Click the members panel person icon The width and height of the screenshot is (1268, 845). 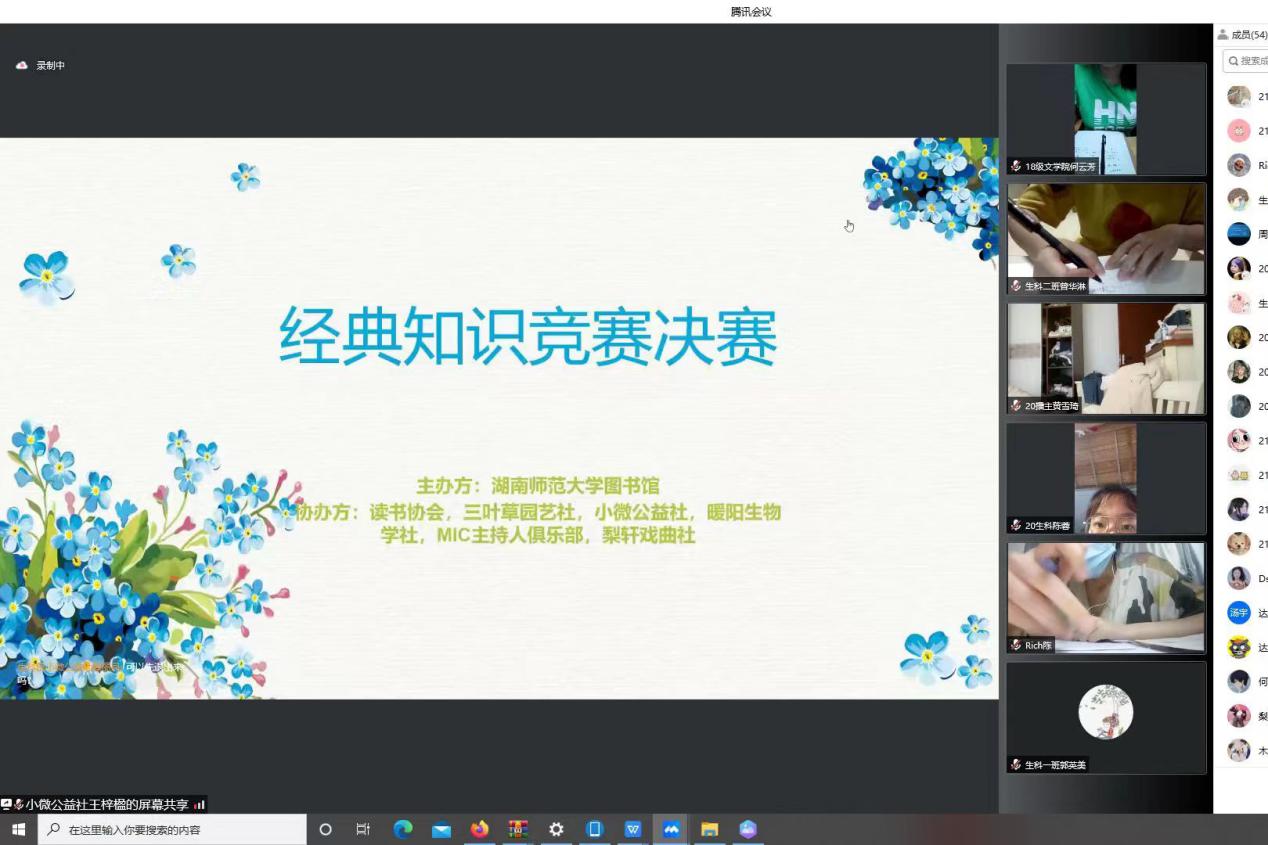1222,35
